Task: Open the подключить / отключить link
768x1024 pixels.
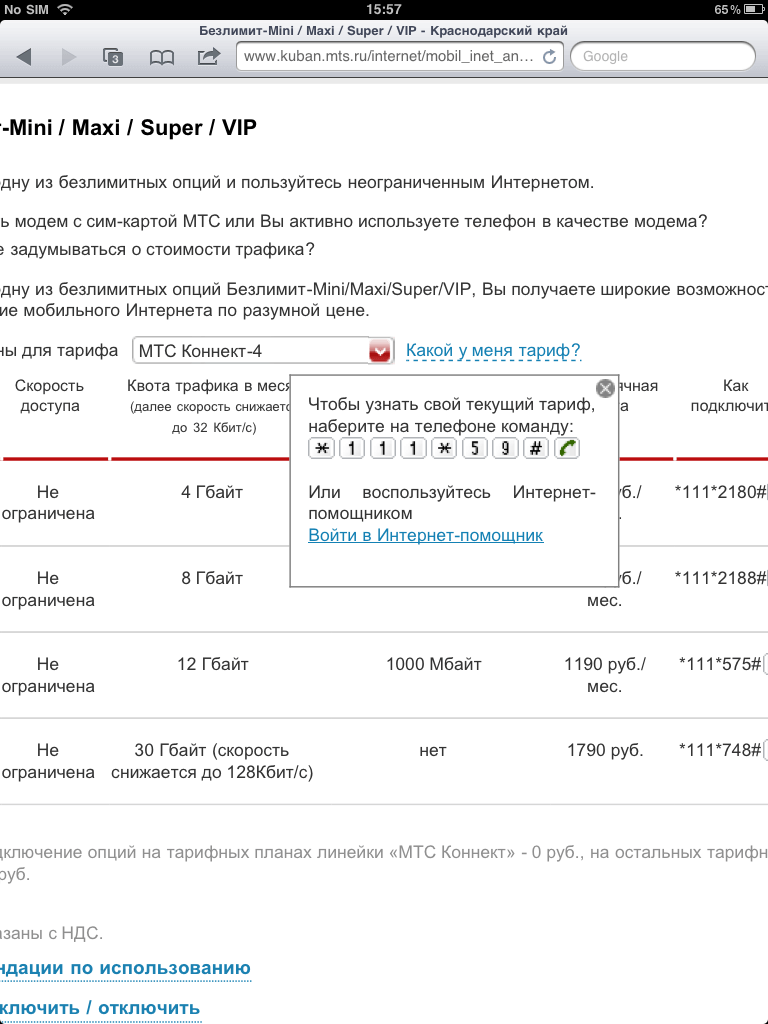Action: [100, 1008]
